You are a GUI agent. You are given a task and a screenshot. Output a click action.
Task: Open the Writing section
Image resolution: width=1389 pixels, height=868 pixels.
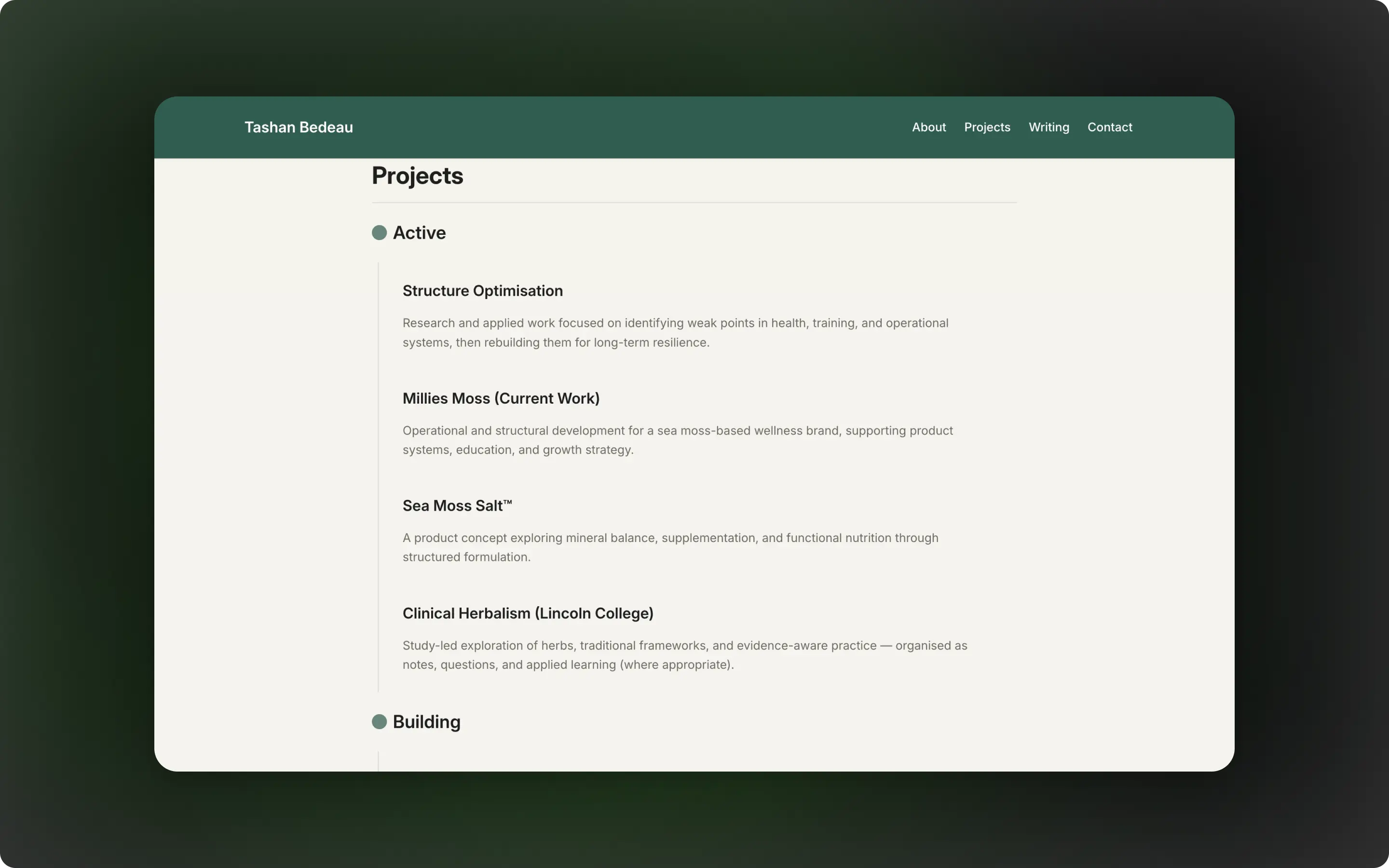[1049, 127]
